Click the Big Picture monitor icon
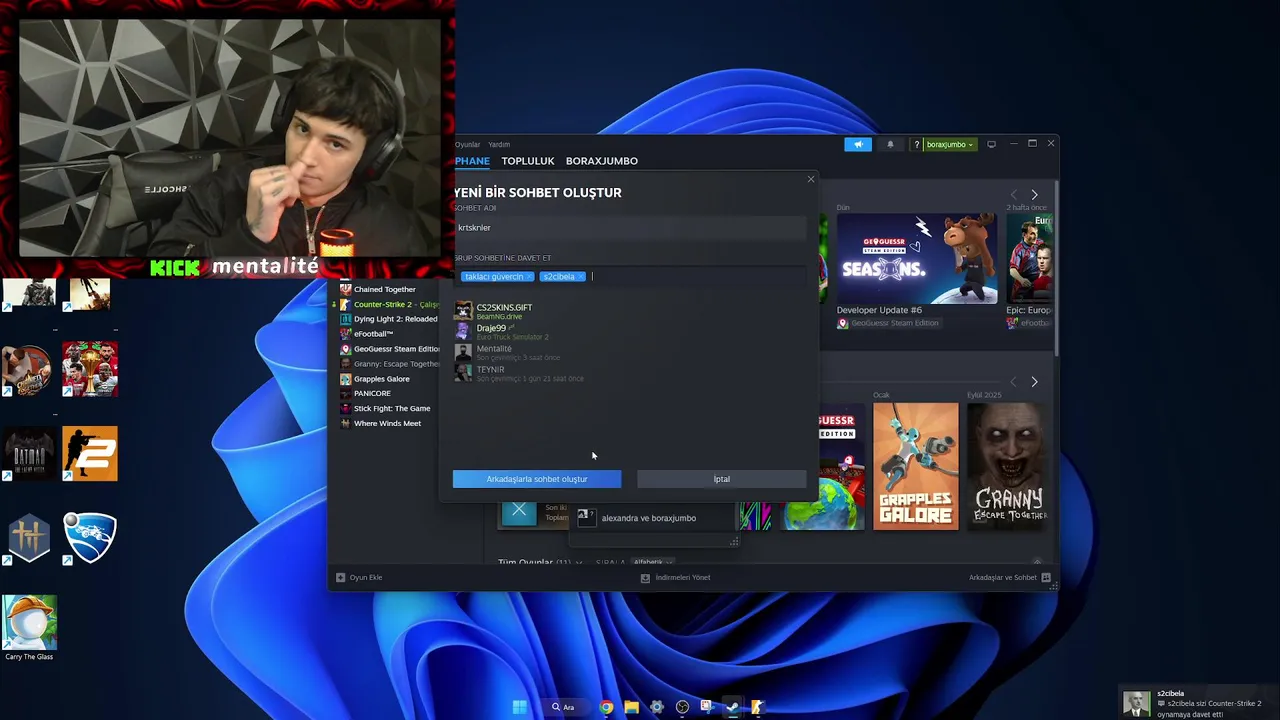 click(991, 144)
